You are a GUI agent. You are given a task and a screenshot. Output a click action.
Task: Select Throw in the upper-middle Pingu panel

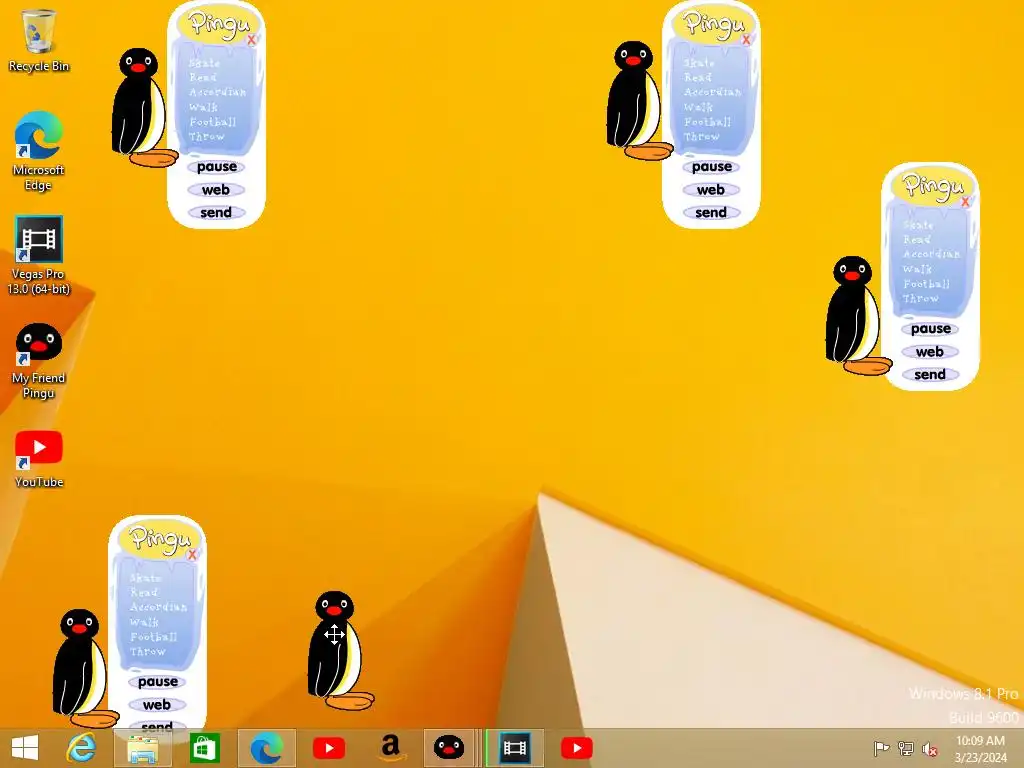[701, 136]
